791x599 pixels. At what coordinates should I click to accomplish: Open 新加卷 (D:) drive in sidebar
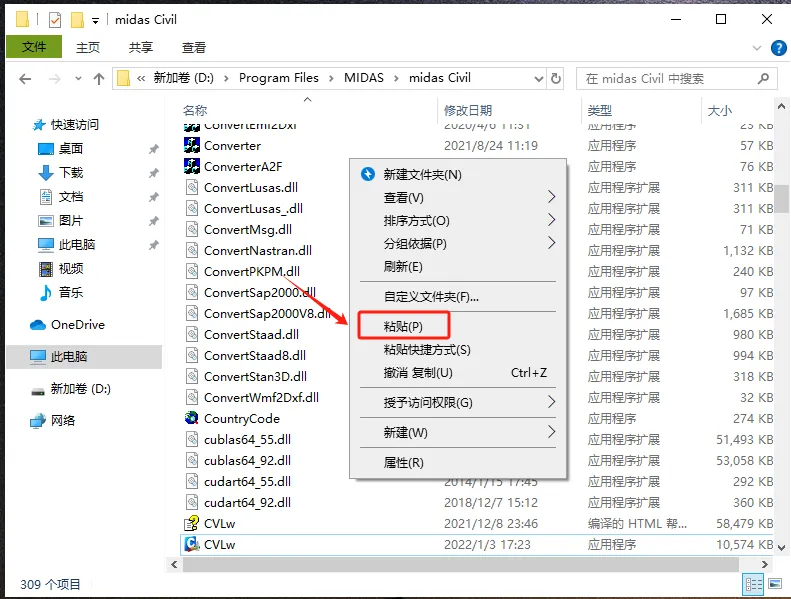(x=70, y=389)
